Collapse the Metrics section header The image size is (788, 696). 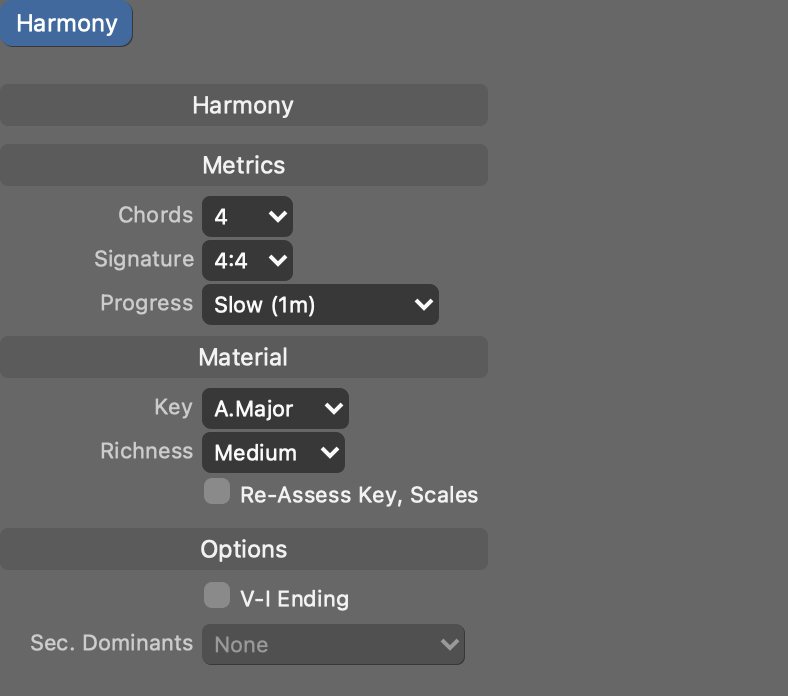[x=243, y=165]
